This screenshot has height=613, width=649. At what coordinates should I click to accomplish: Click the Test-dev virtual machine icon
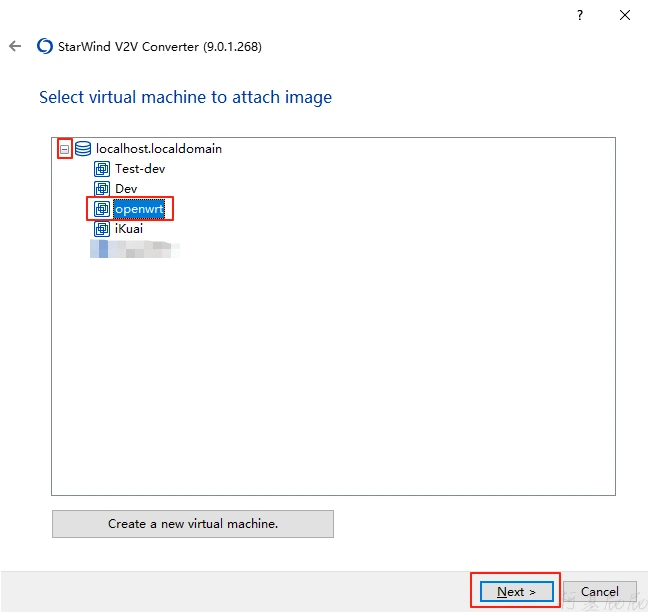coord(102,169)
